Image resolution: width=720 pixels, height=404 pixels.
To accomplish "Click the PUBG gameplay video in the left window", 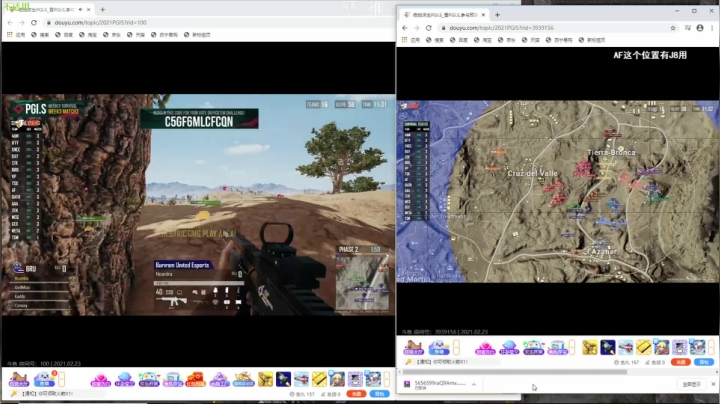I will point(198,205).
